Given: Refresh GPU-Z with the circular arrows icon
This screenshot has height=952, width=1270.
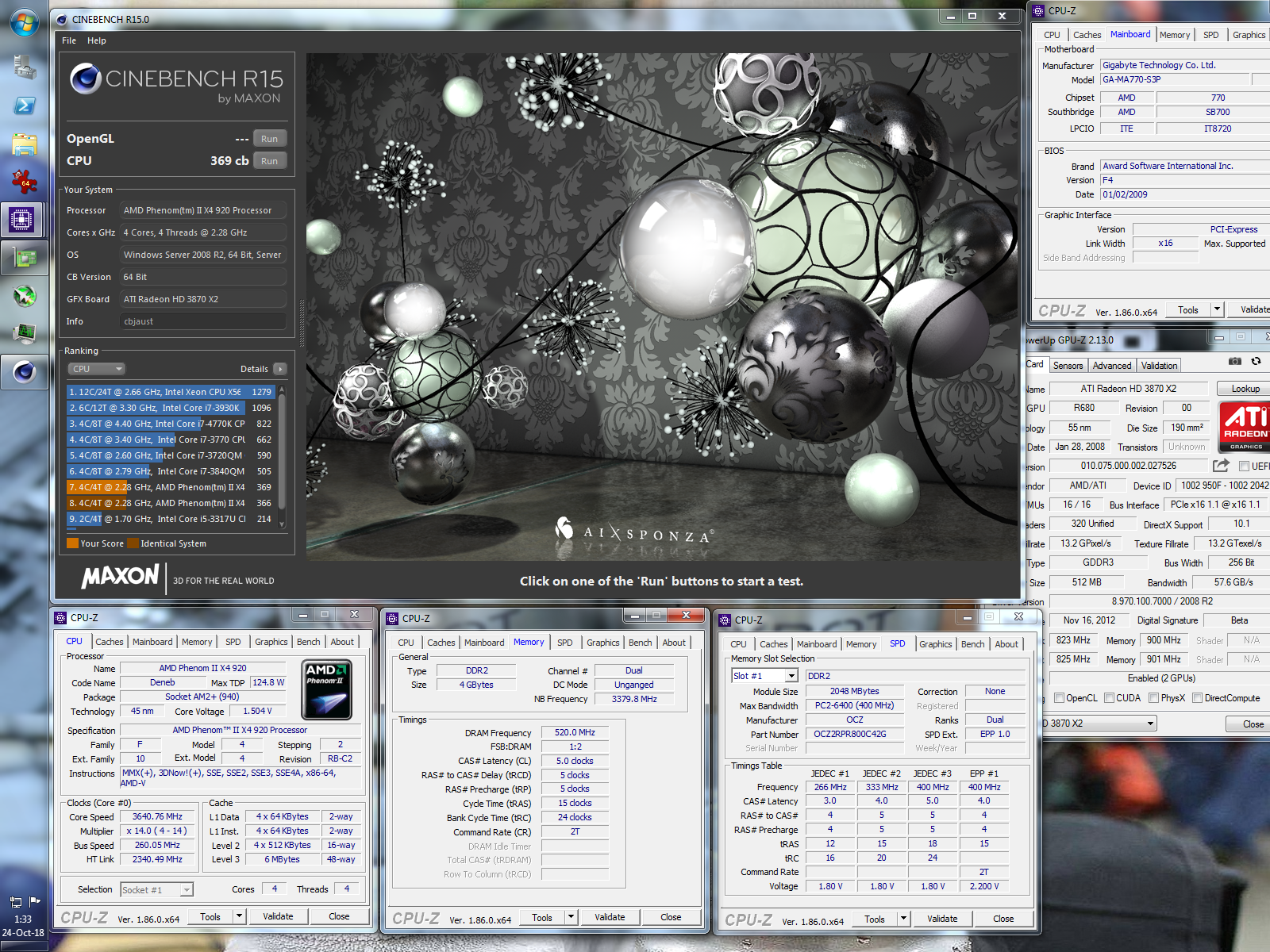Looking at the screenshot, I should [x=1256, y=361].
